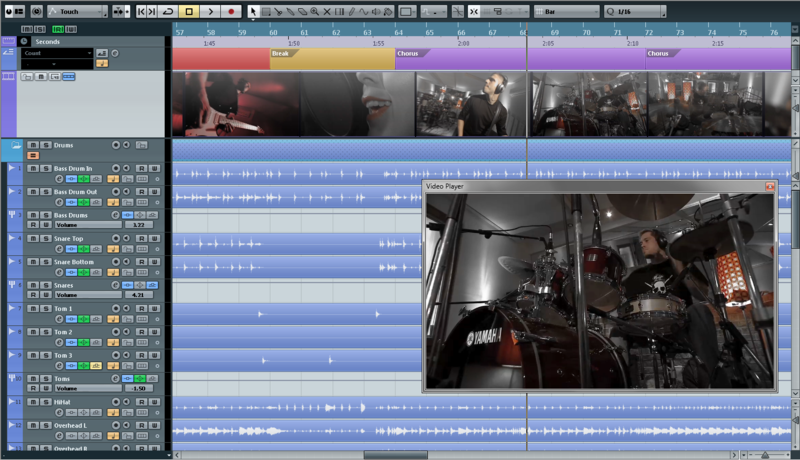Screen dimensions: 800x460
Task: Select the Time Warp tool
Action: point(339,11)
